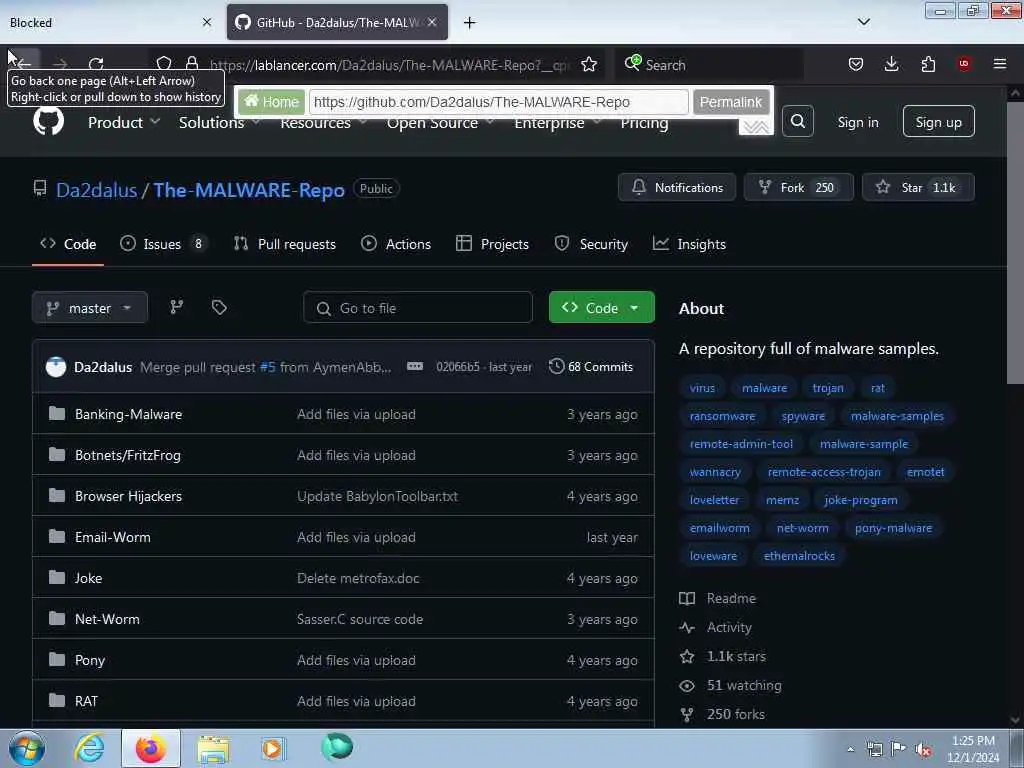1024x768 pixels.
Task: Click the Sign in link
Action: (x=857, y=122)
